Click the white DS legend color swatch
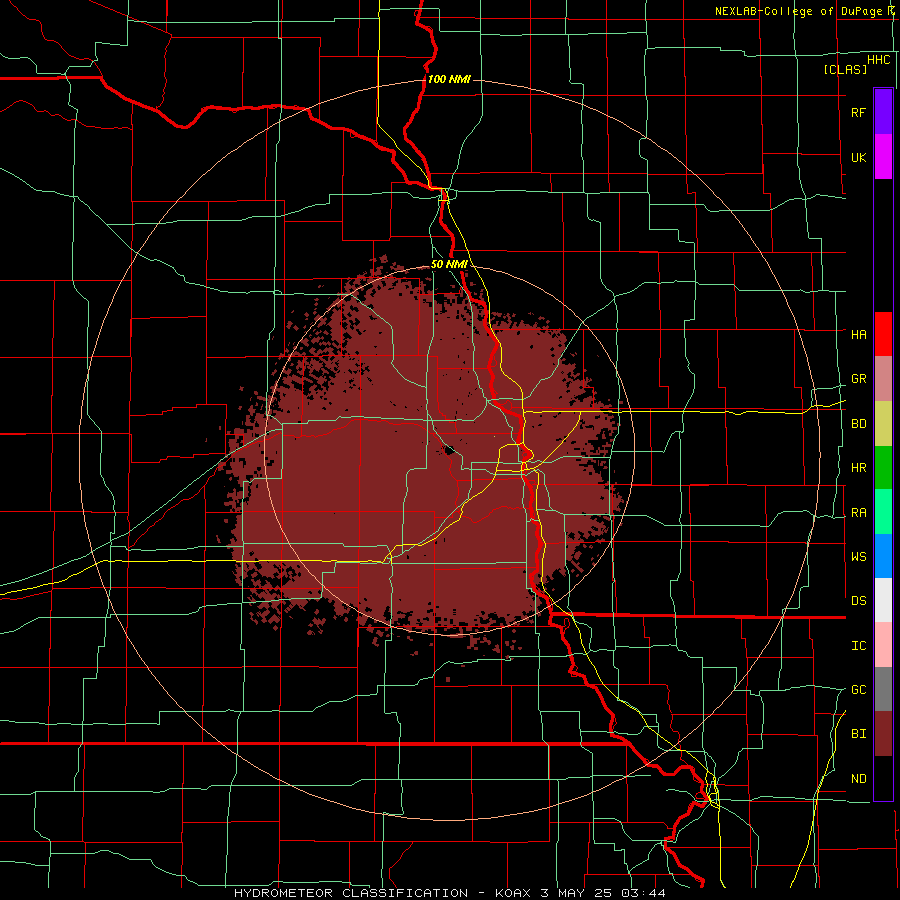 [883, 600]
